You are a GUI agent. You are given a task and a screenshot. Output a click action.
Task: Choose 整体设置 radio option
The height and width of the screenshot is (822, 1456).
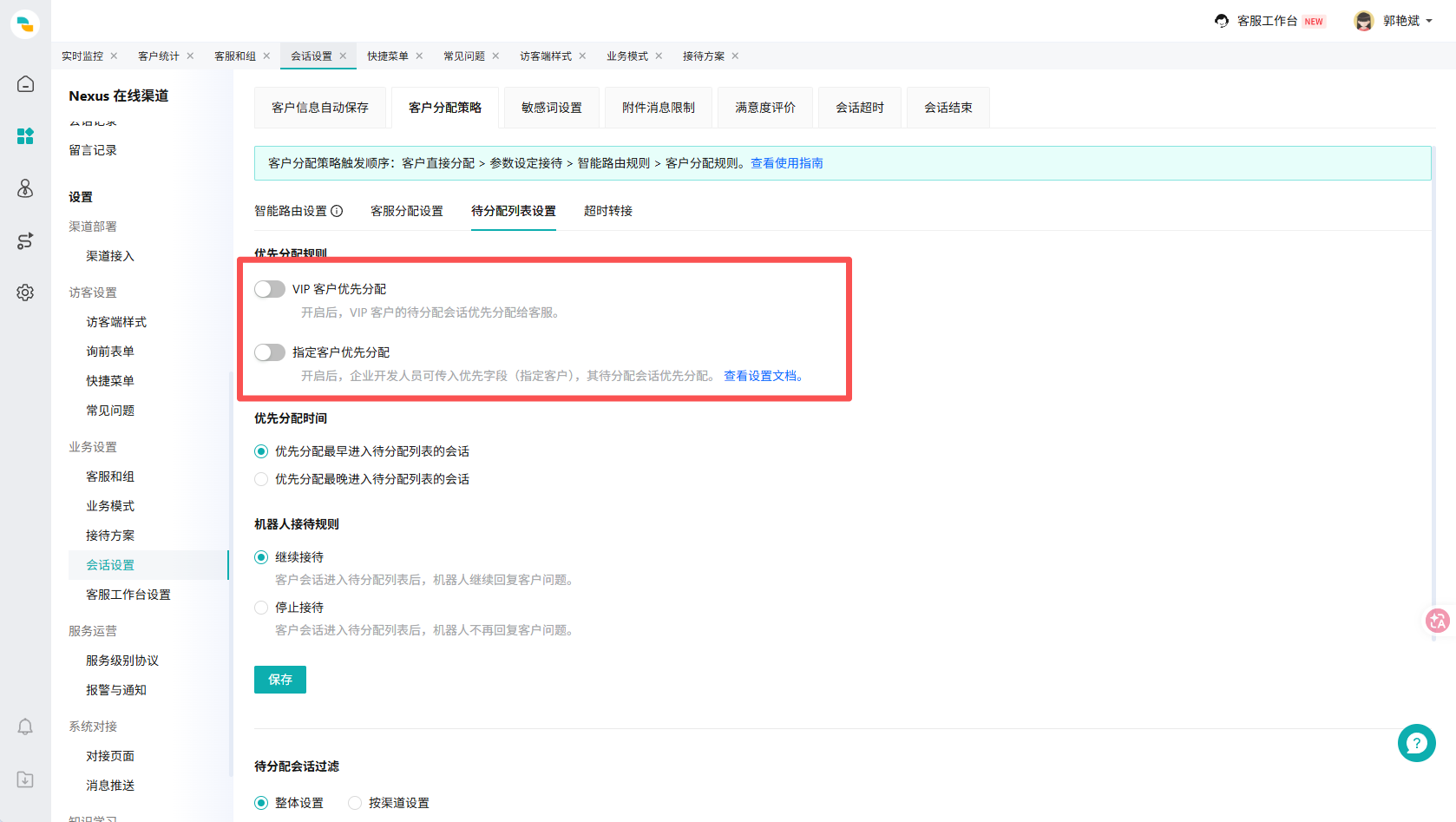coord(261,803)
